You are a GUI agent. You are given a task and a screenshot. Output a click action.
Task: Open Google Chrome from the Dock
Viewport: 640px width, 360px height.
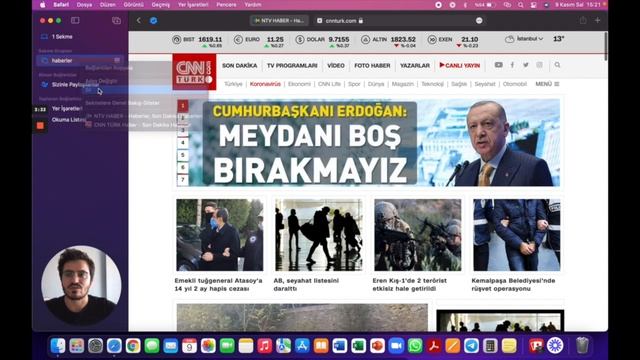133,346
